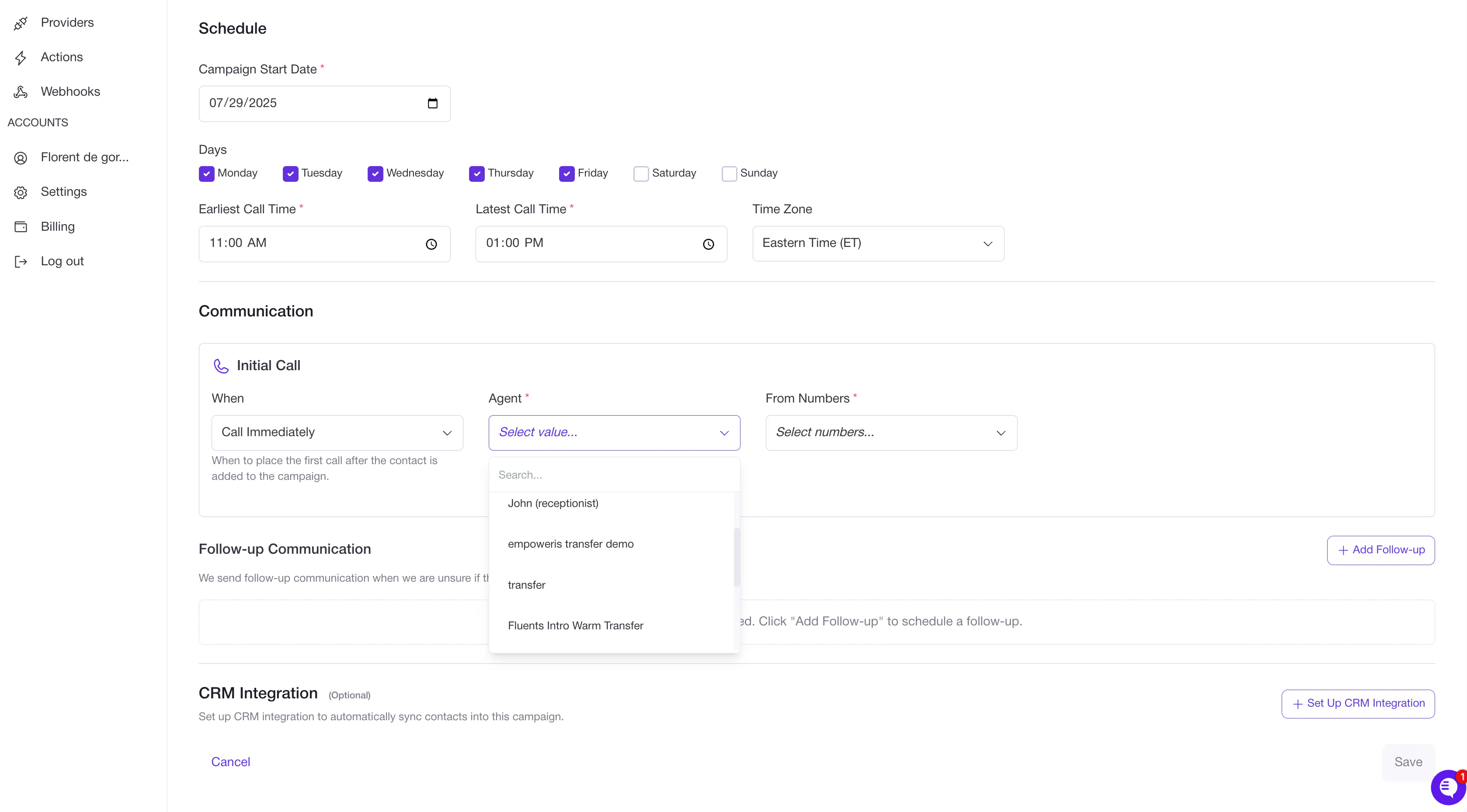
Task: Select Fluents Intro Warm Transfer agent
Action: coord(612,625)
